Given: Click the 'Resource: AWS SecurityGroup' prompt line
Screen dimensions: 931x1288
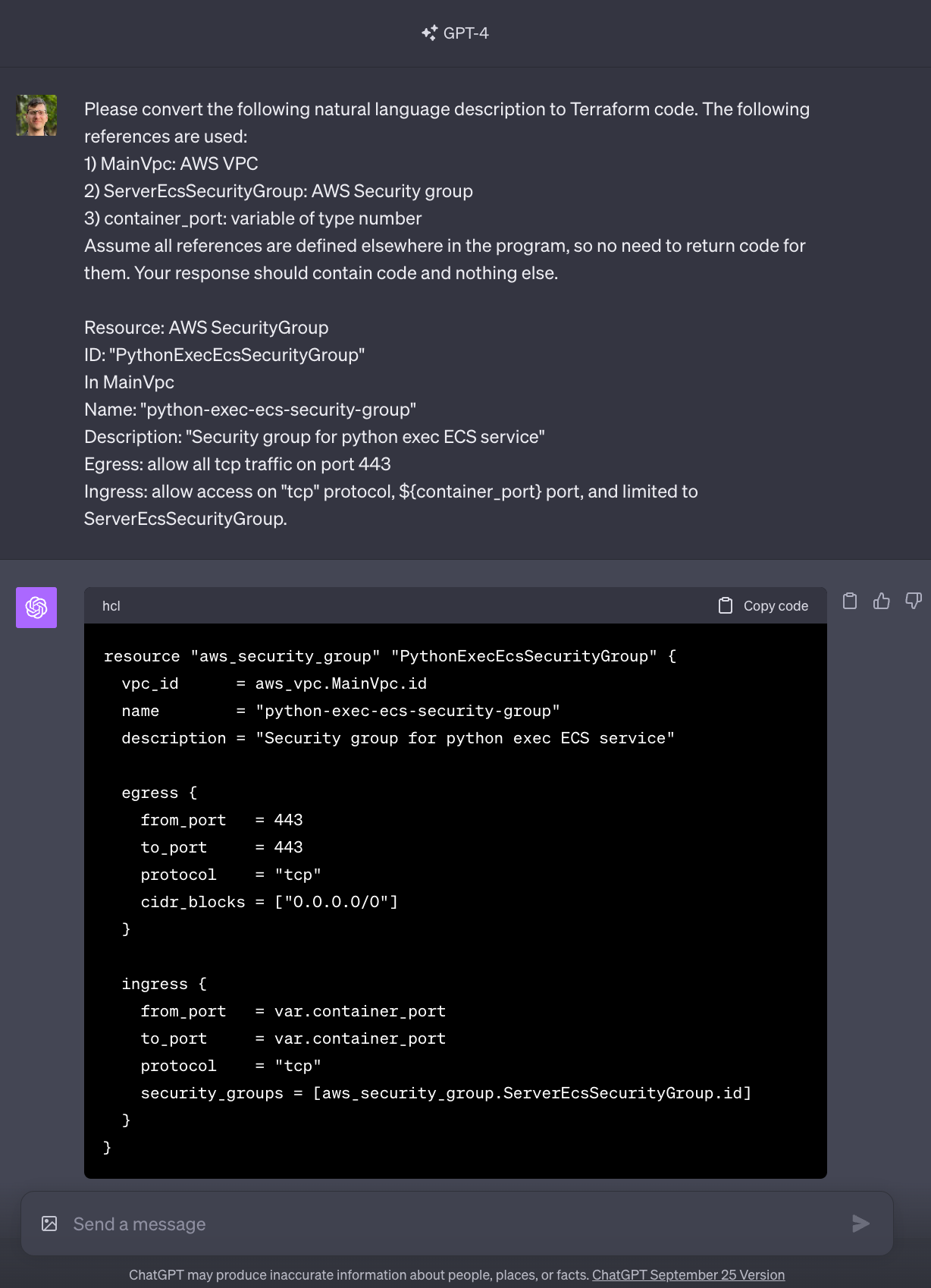Looking at the screenshot, I should click(x=206, y=328).
